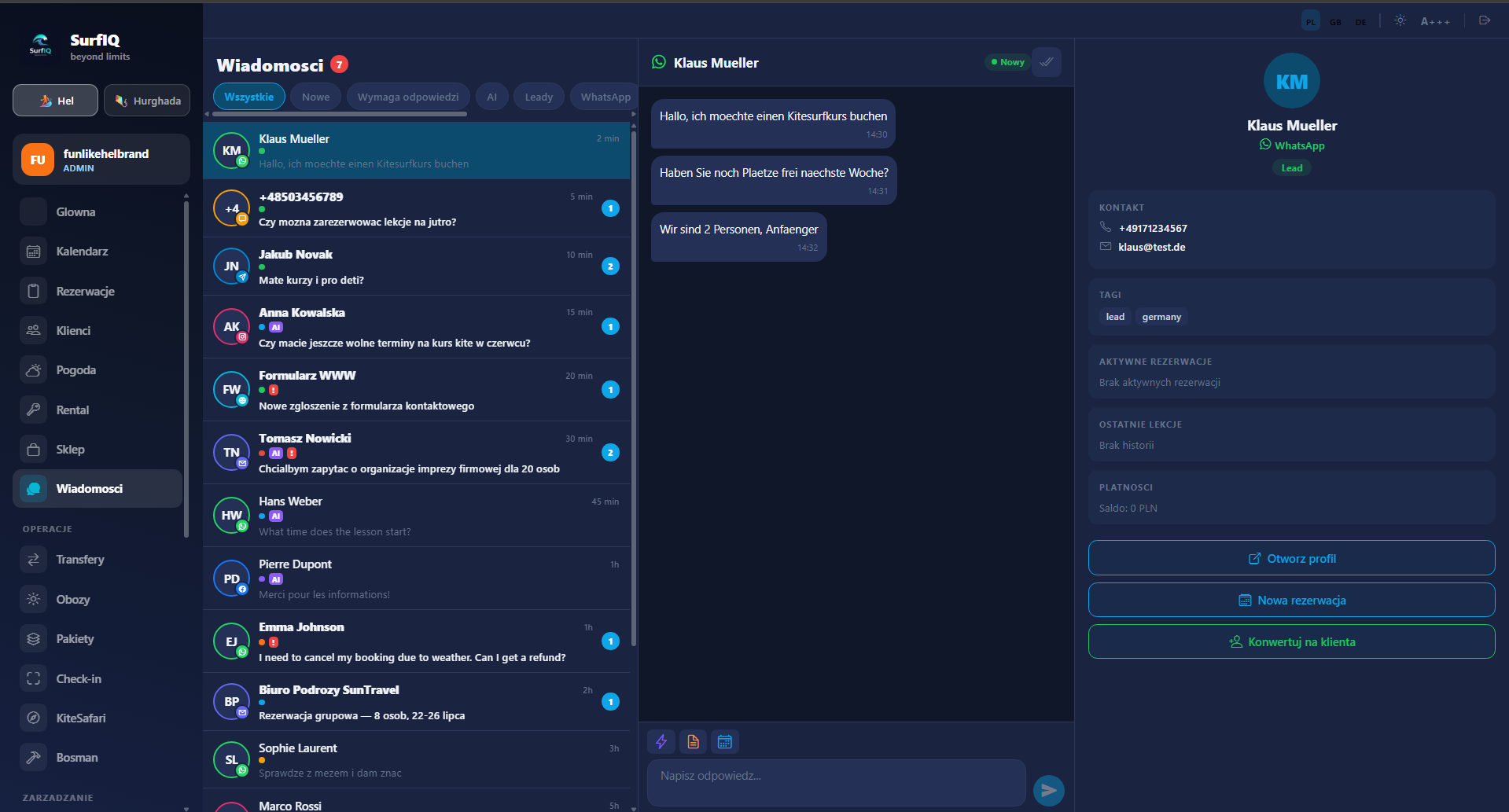Viewport: 1509px width, 812px height.
Task: Open Pierre Dupont conversation
Action: click(417, 579)
